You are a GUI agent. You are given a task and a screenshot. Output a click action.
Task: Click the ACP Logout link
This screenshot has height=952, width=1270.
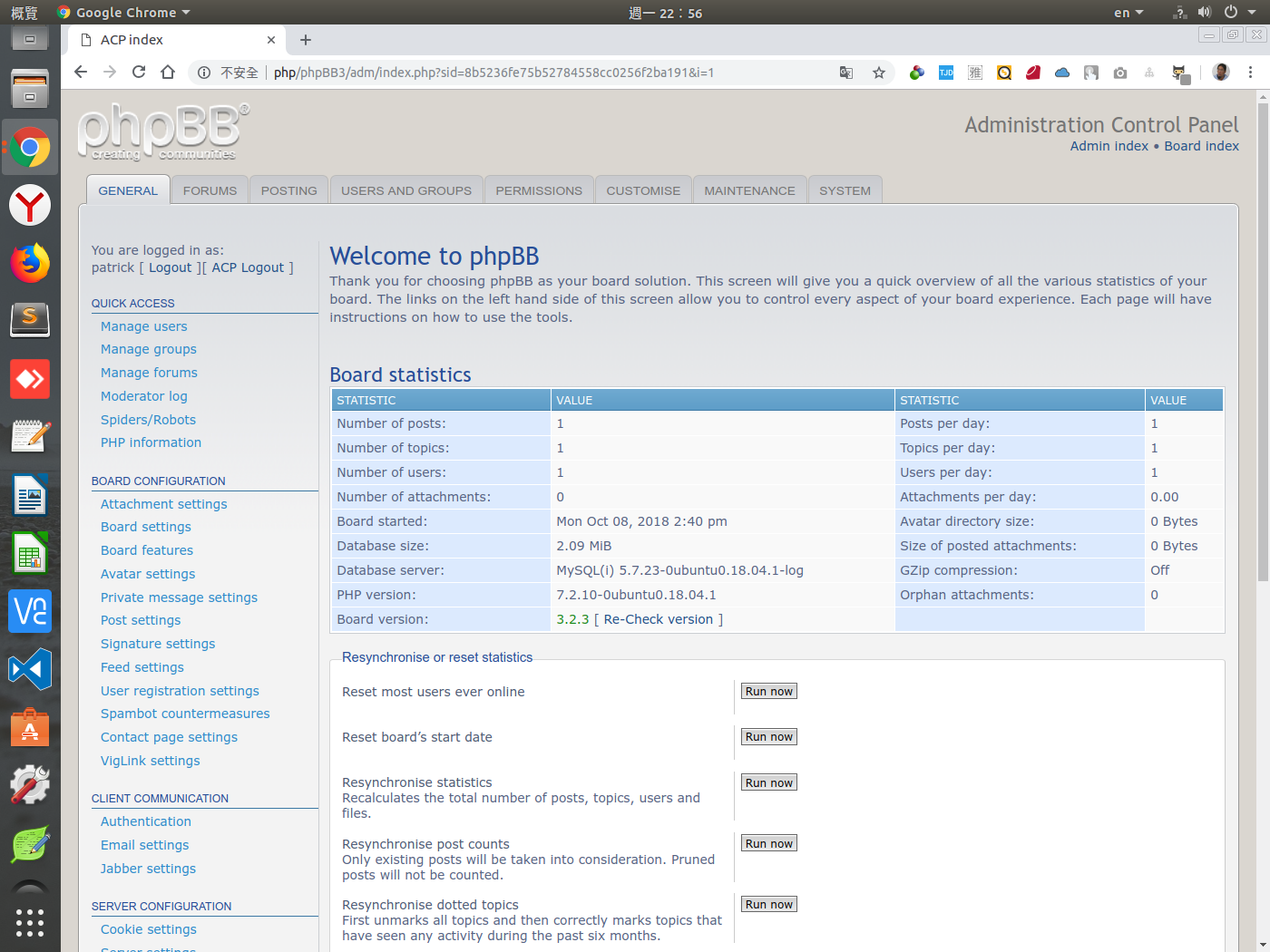point(248,267)
